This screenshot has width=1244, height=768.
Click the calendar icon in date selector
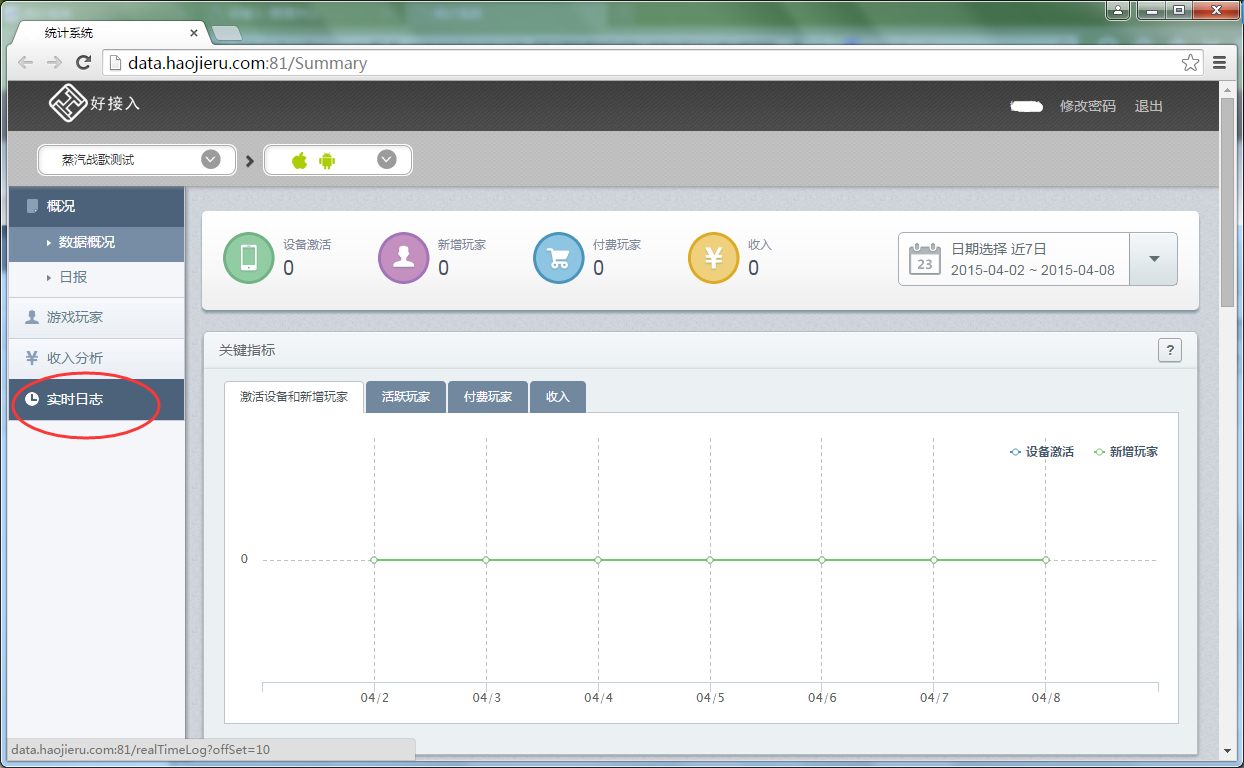925,259
